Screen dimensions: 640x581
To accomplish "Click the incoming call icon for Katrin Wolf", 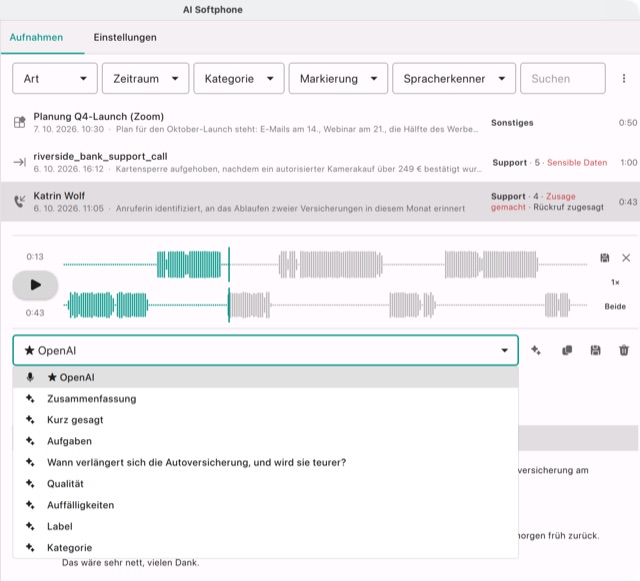I will pos(19,201).
